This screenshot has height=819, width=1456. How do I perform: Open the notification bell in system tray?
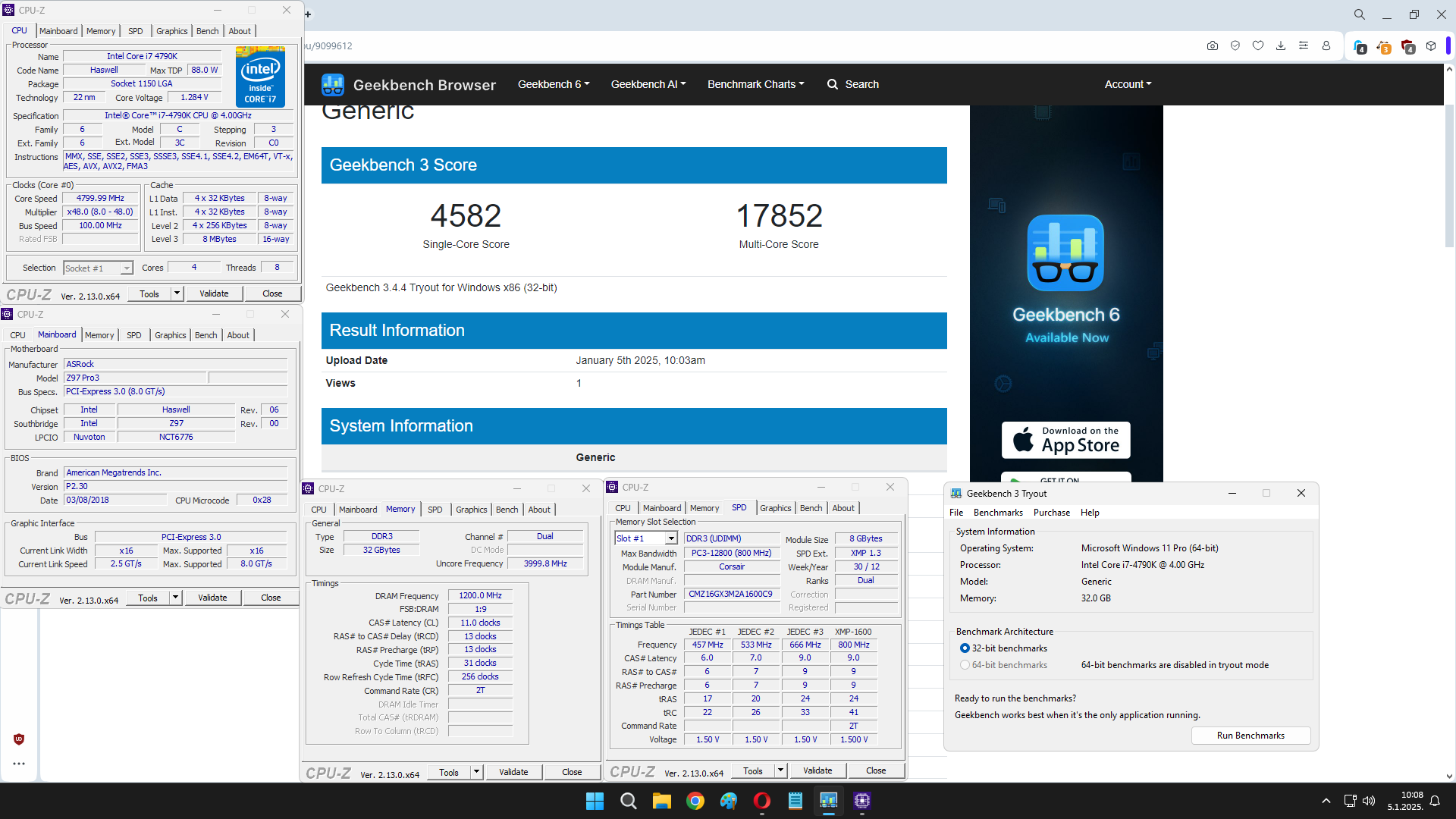click(1435, 801)
